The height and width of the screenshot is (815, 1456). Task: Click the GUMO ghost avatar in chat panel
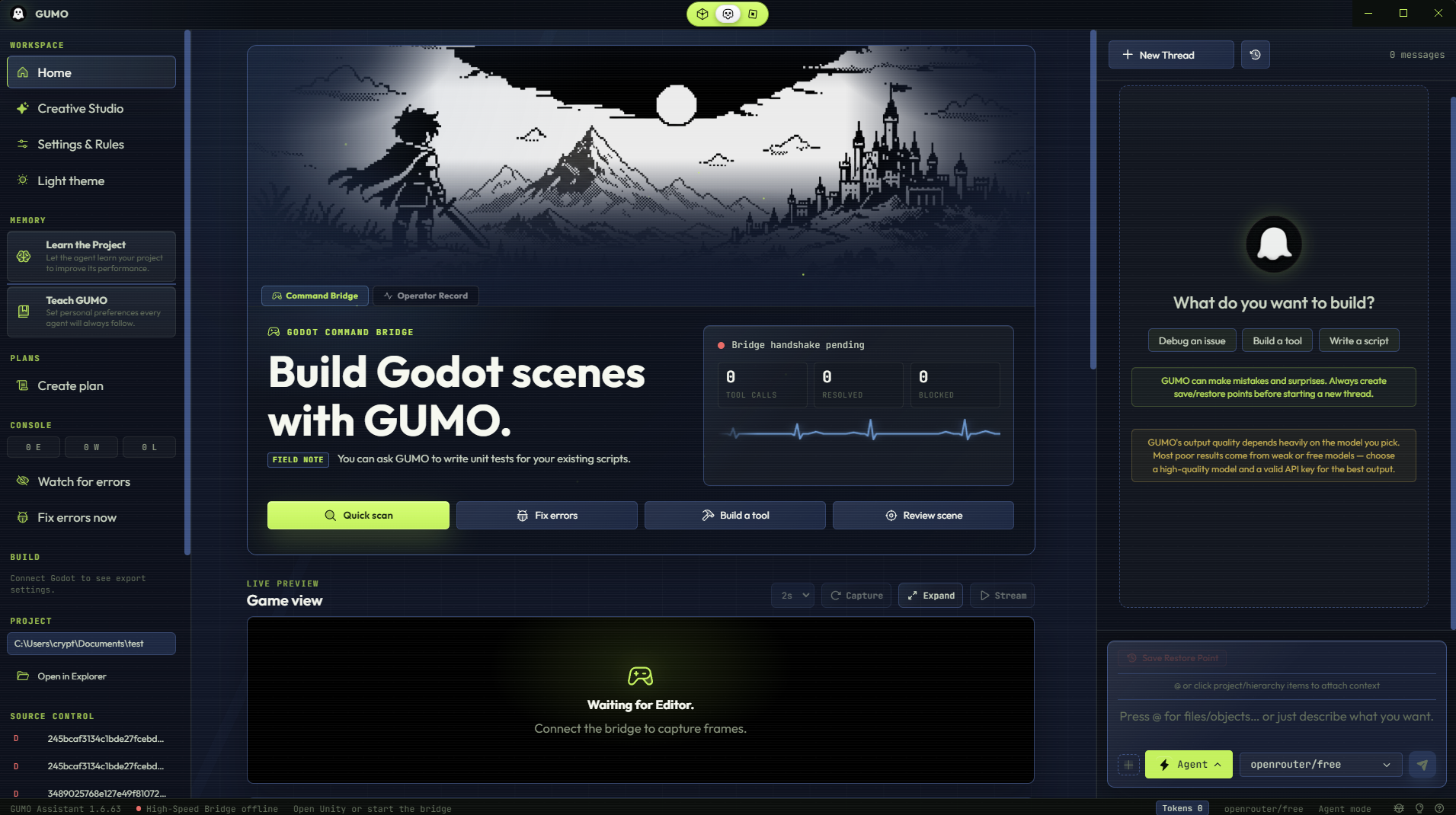point(1274,244)
